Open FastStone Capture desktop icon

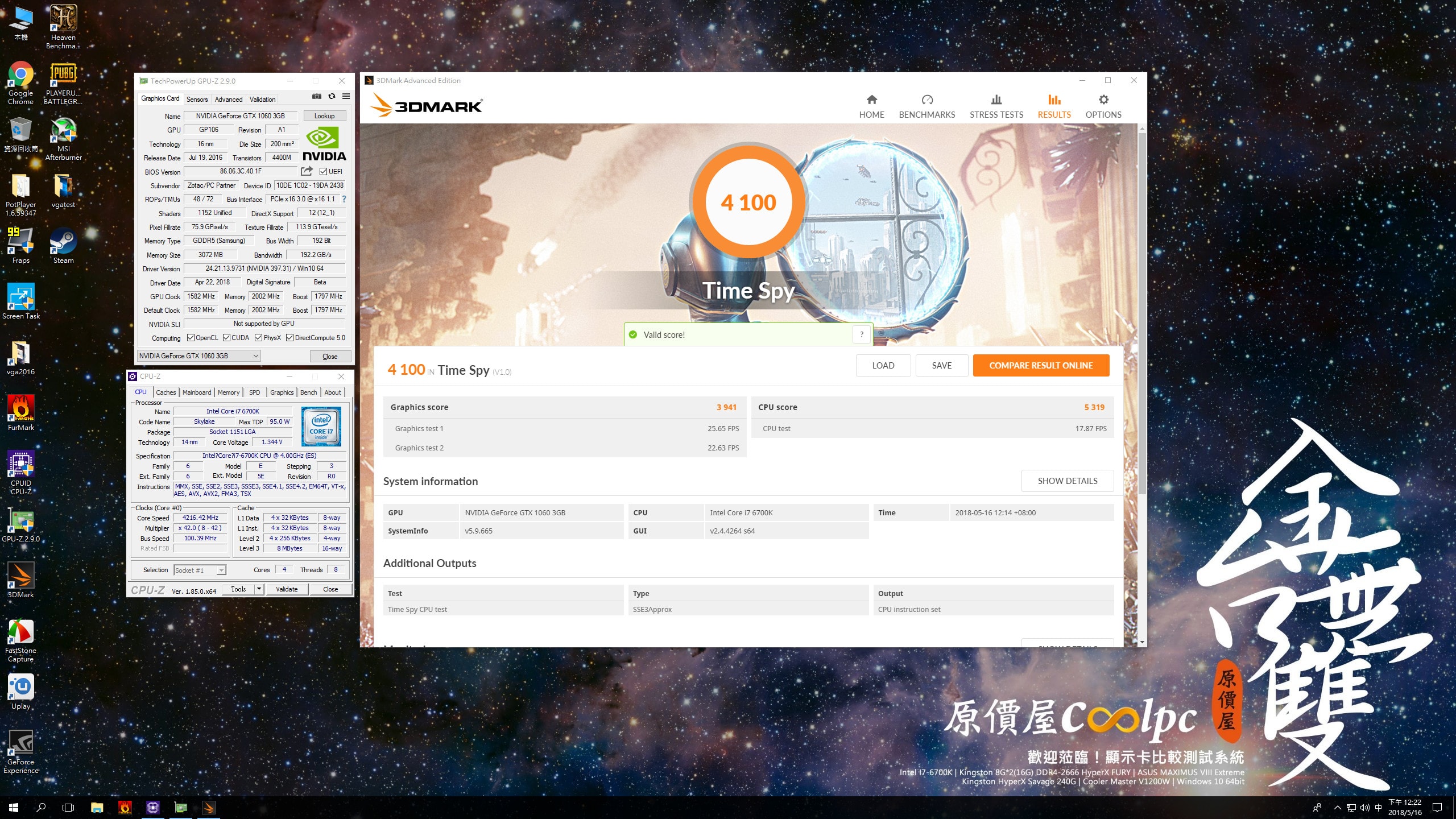point(21,640)
